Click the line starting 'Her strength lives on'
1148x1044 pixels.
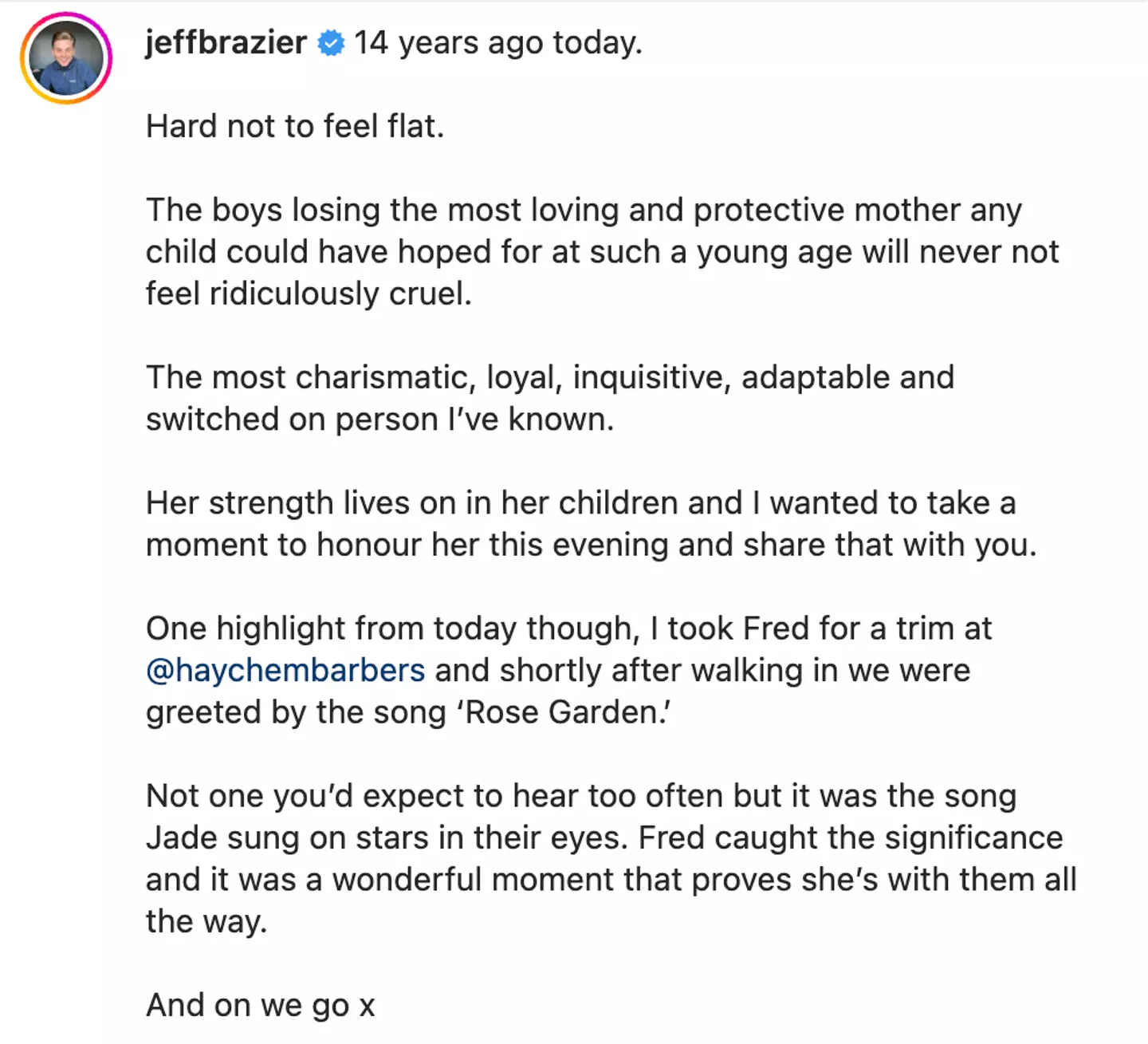click(x=580, y=503)
